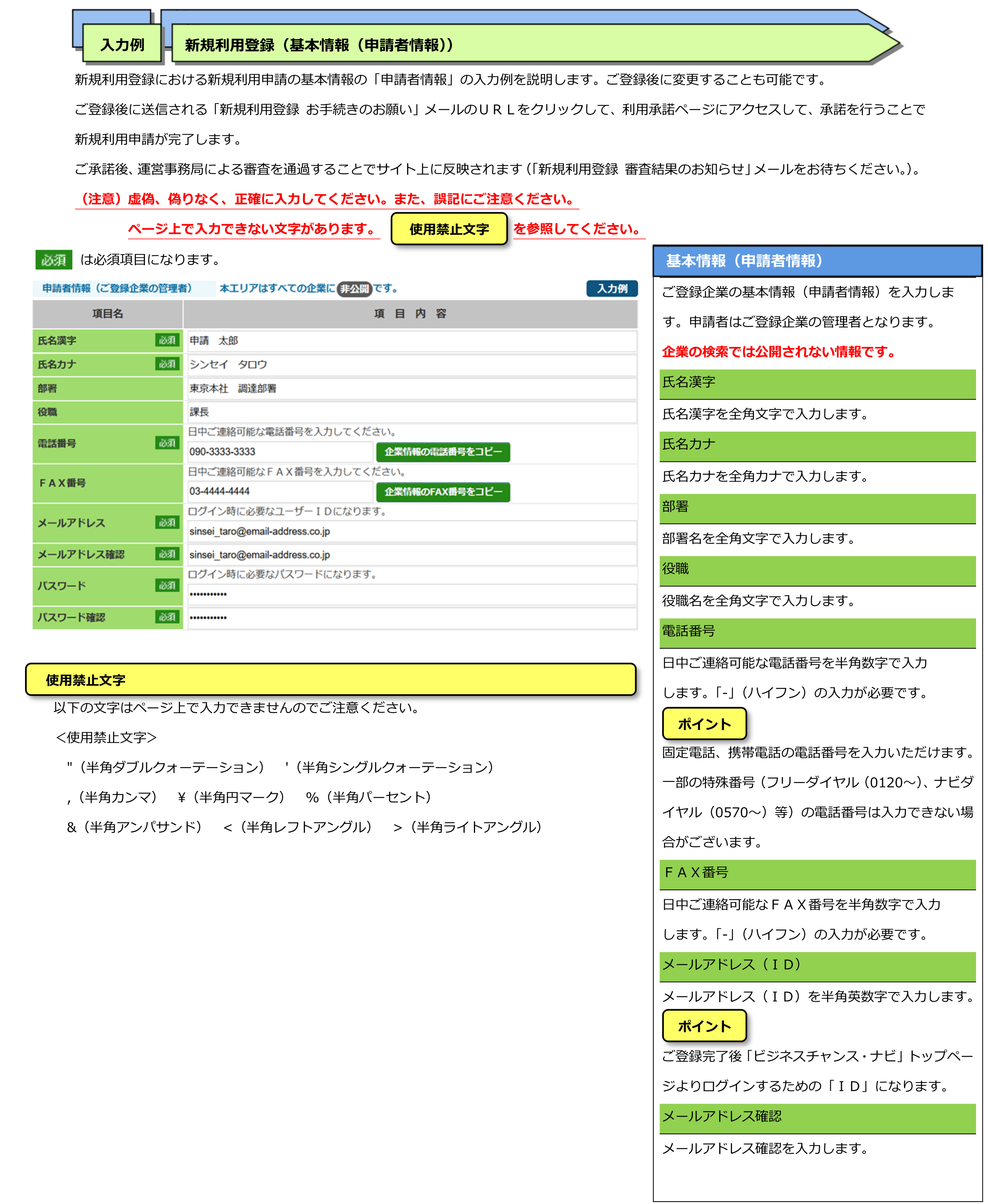
Task: Click the 必須 badge in the パスワード row
Action: tap(167, 586)
